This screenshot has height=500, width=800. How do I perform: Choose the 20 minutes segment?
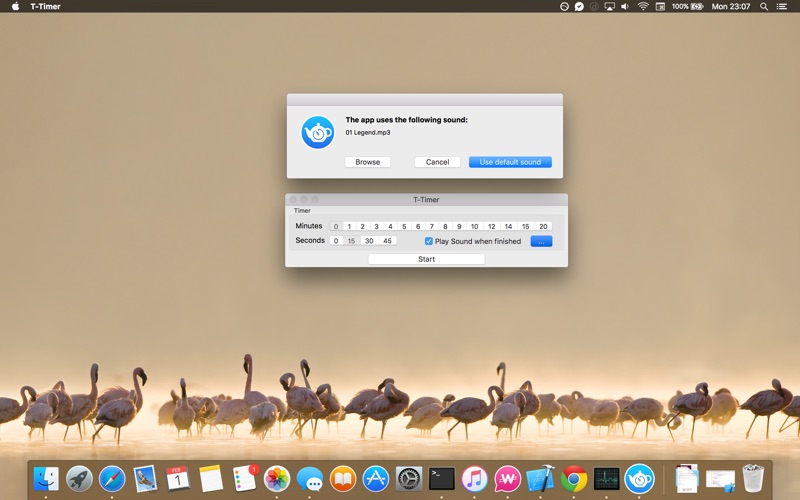click(543, 226)
